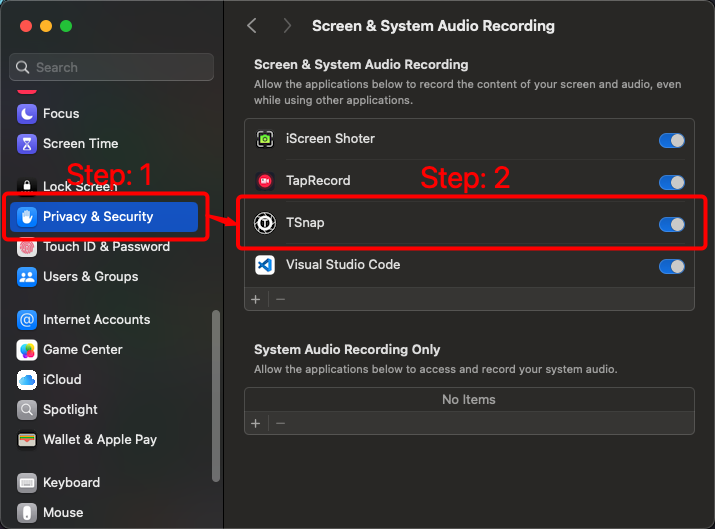Open Users & Groups settings
The width and height of the screenshot is (715, 529).
[x=90, y=276]
